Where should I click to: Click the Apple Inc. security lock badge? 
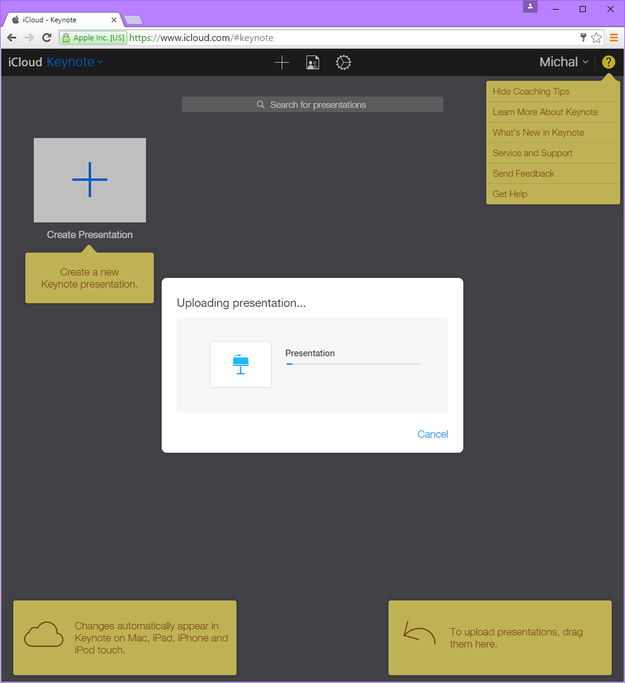(93, 38)
